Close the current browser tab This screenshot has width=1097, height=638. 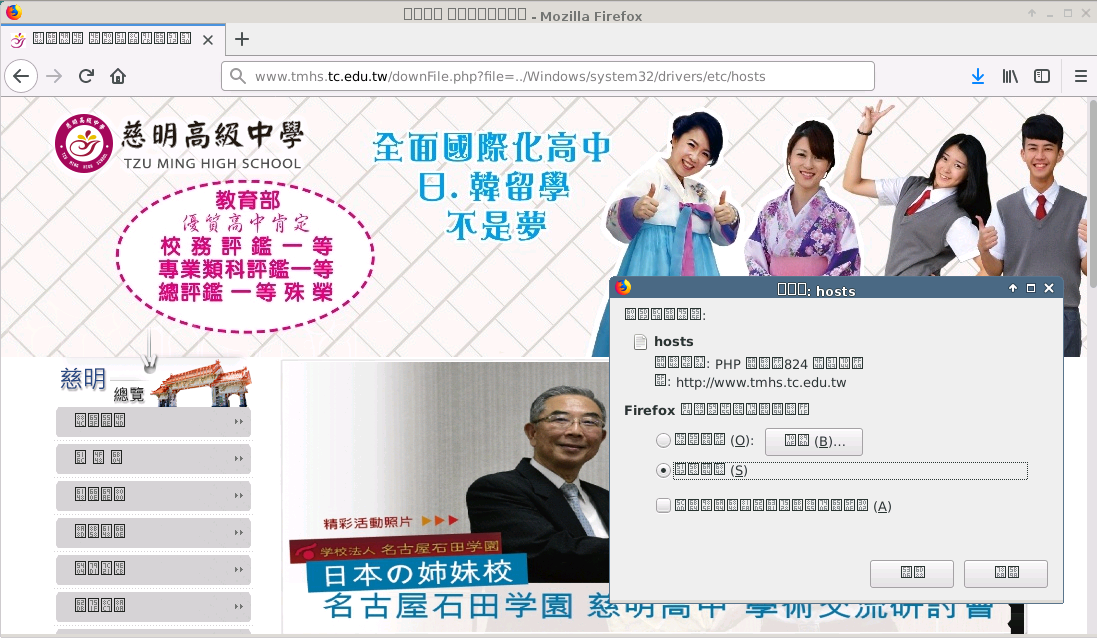pos(208,40)
